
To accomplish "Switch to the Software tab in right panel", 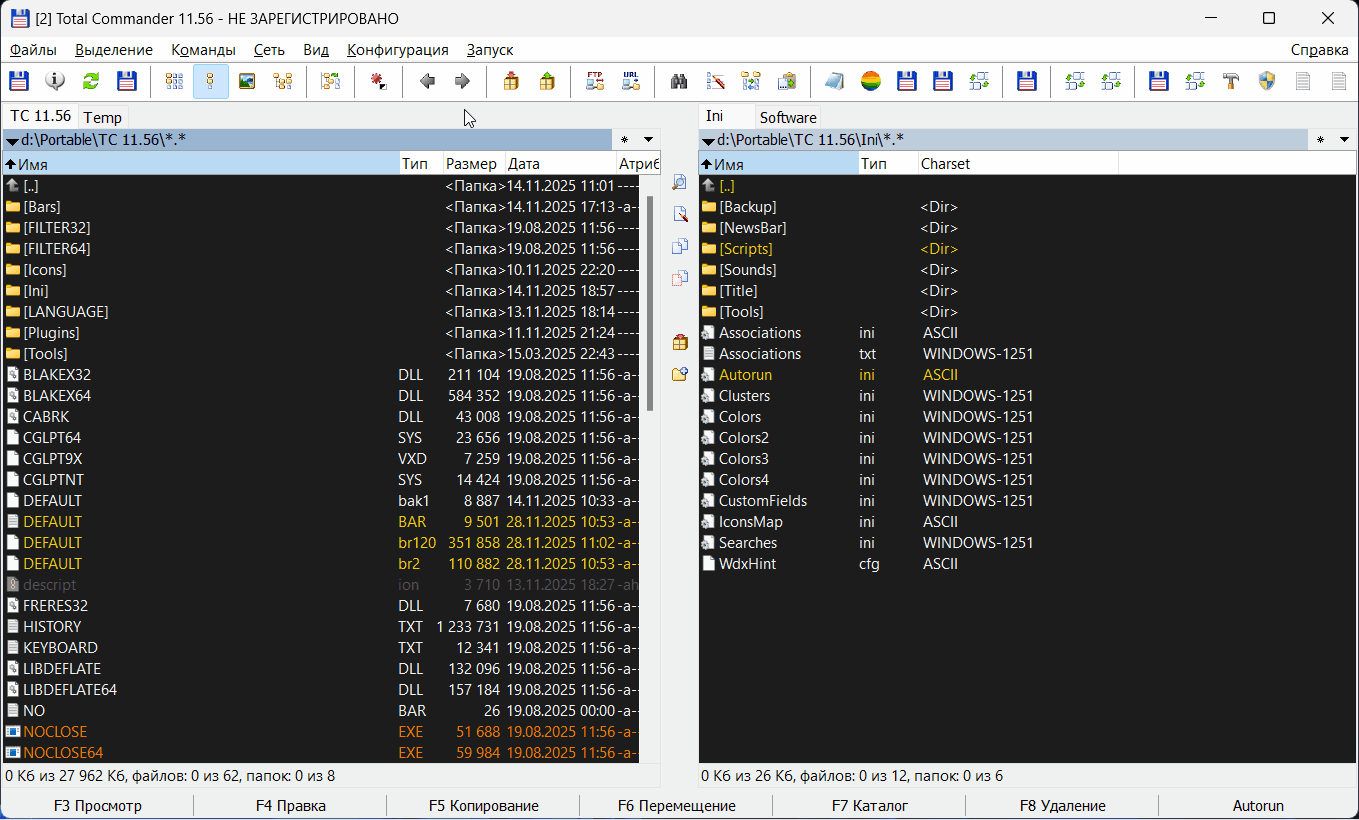I will pos(787,117).
